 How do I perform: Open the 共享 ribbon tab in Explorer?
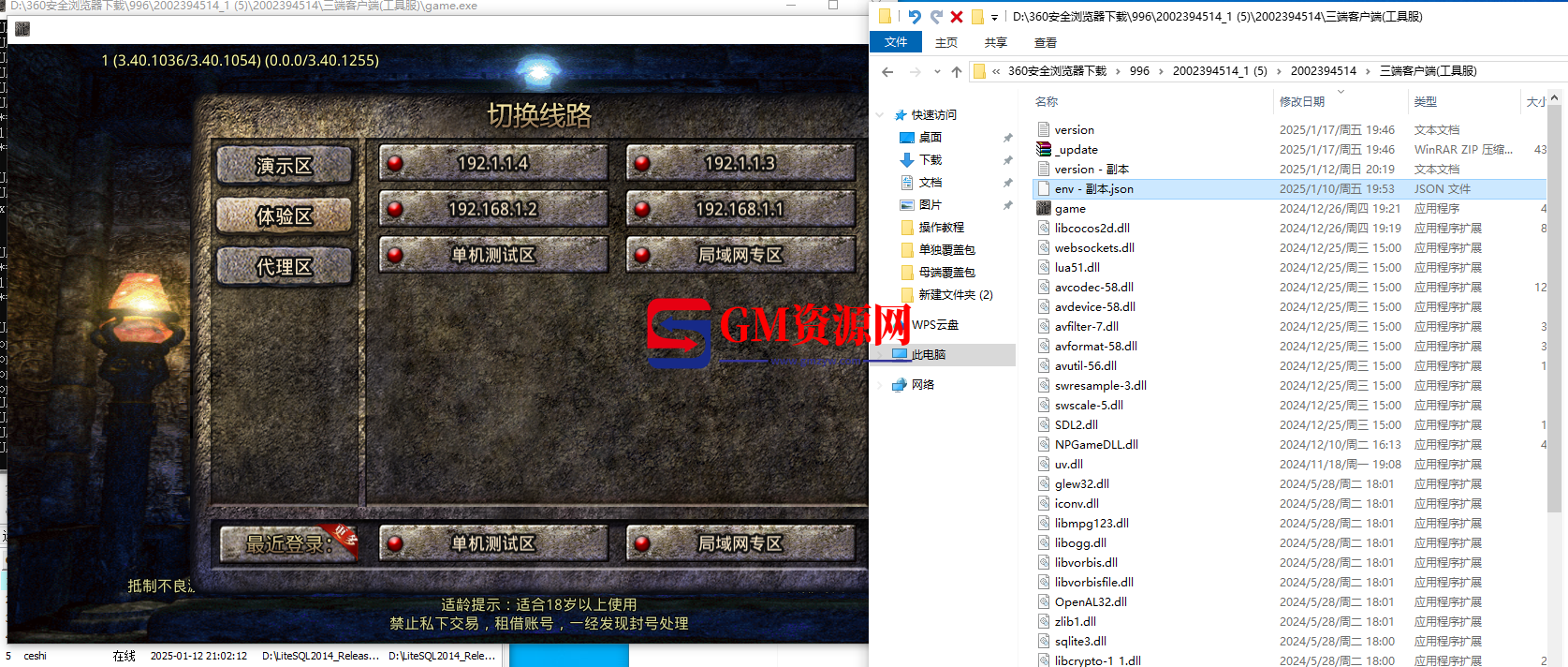[x=996, y=42]
